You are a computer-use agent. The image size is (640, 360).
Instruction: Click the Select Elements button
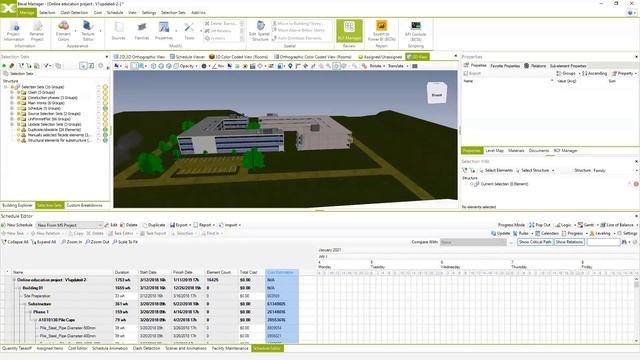coord(496,170)
